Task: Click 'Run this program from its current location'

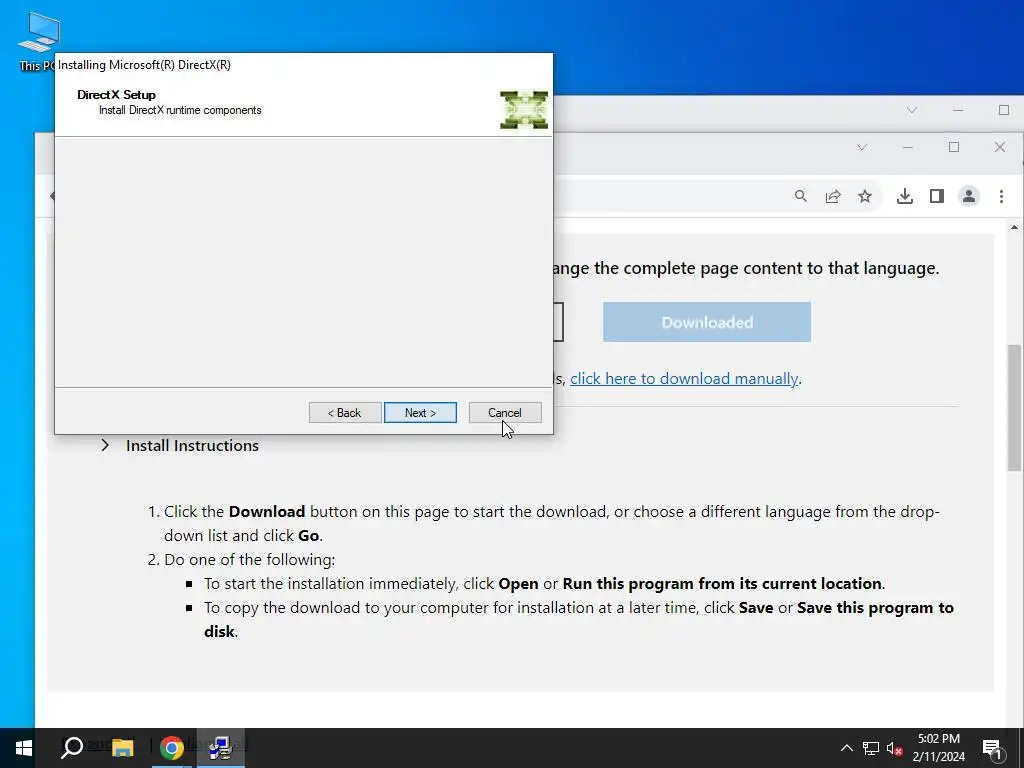Action: point(722,583)
